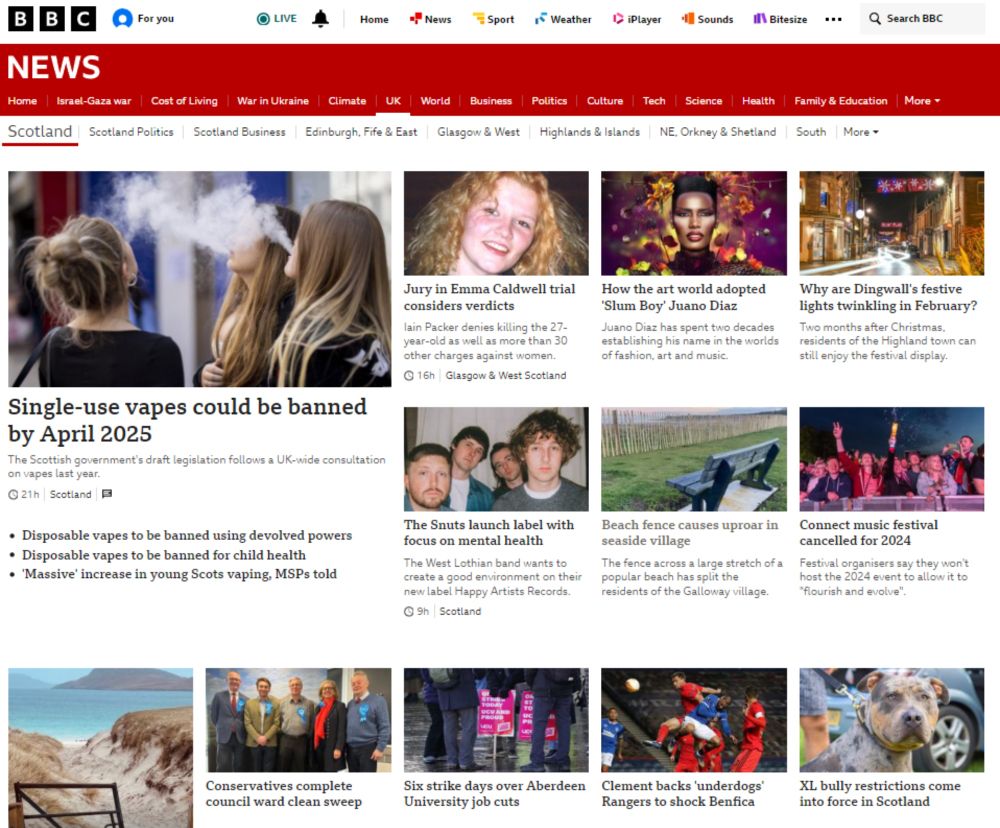1000x828 pixels.
Task: Click the Rangers football match photo
Action: (694, 720)
